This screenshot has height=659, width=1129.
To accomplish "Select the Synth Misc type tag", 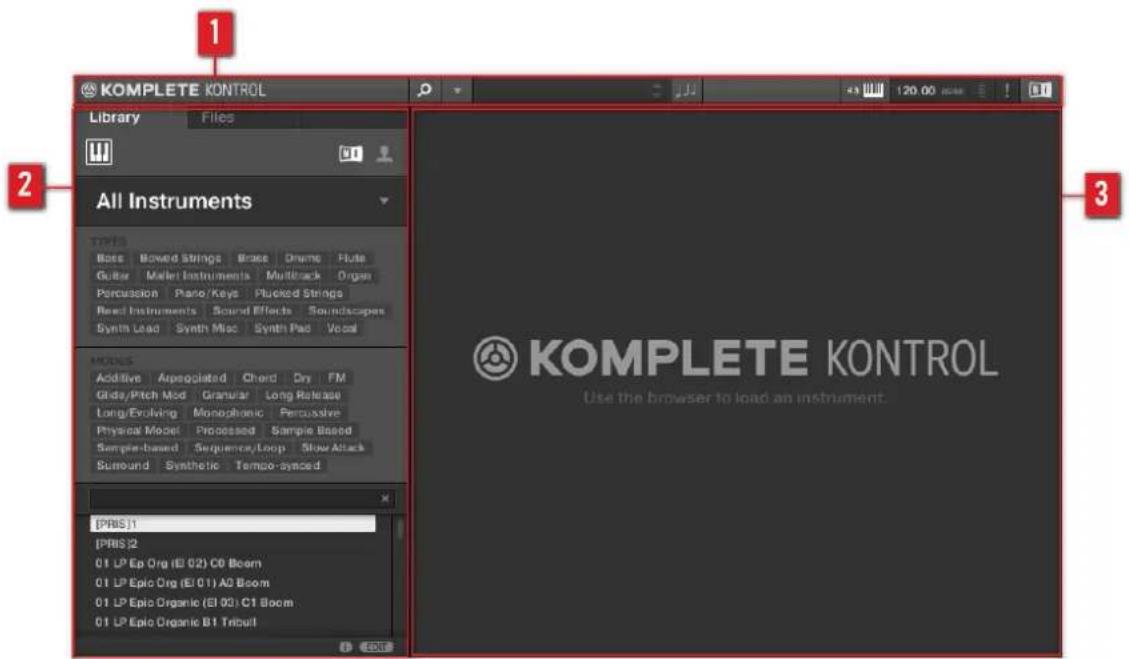I will click(207, 328).
